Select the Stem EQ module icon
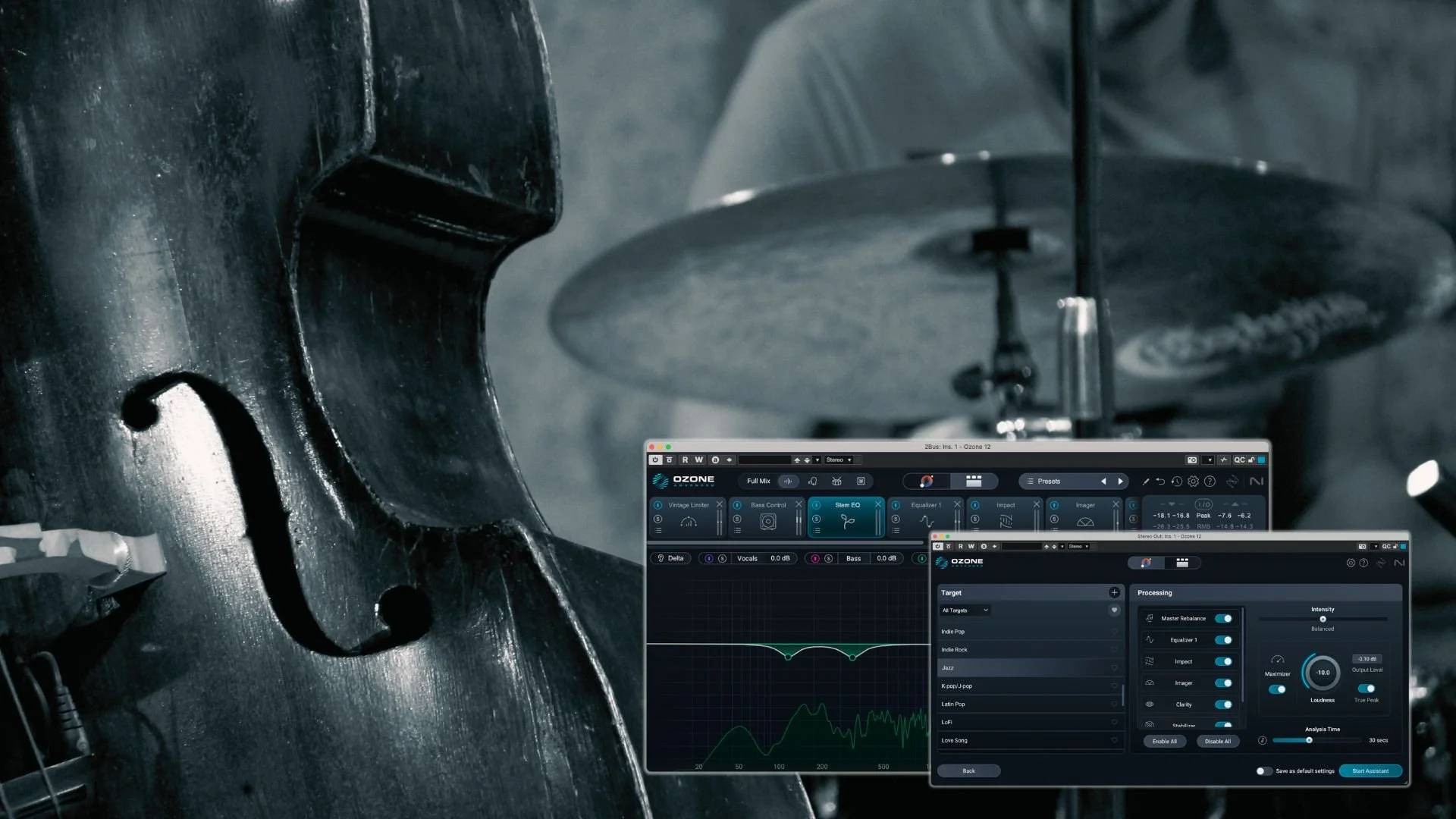Viewport: 1456px width, 819px height. coord(847,522)
